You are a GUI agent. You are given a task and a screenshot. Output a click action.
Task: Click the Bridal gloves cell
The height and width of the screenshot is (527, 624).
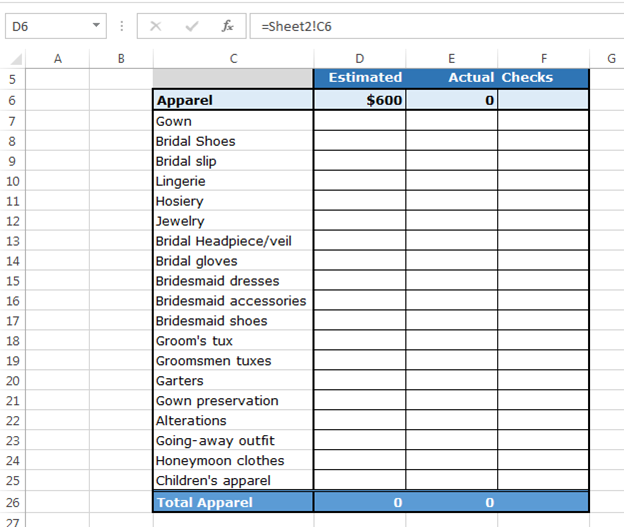pyautogui.click(x=233, y=261)
